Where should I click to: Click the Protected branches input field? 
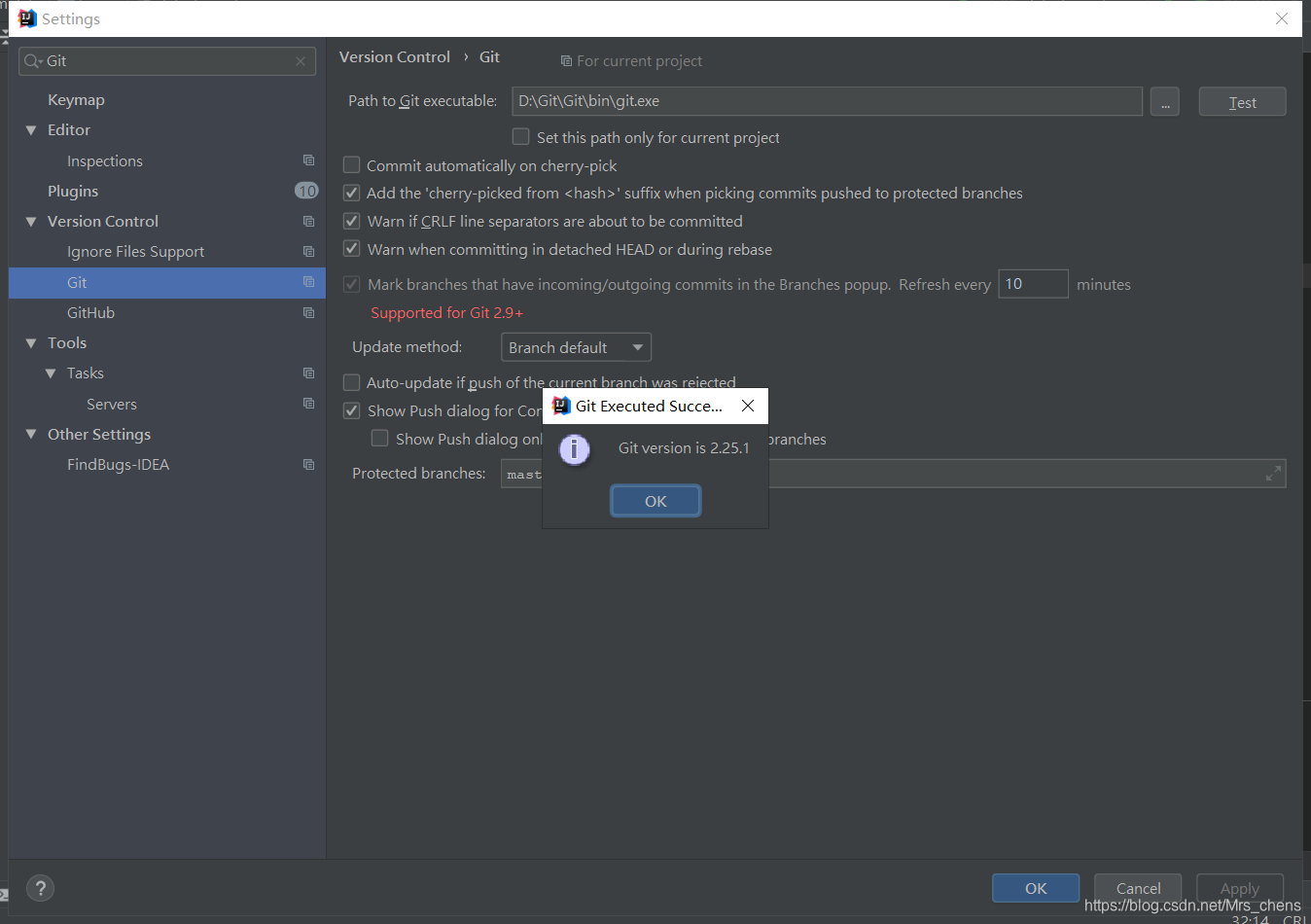pos(893,474)
